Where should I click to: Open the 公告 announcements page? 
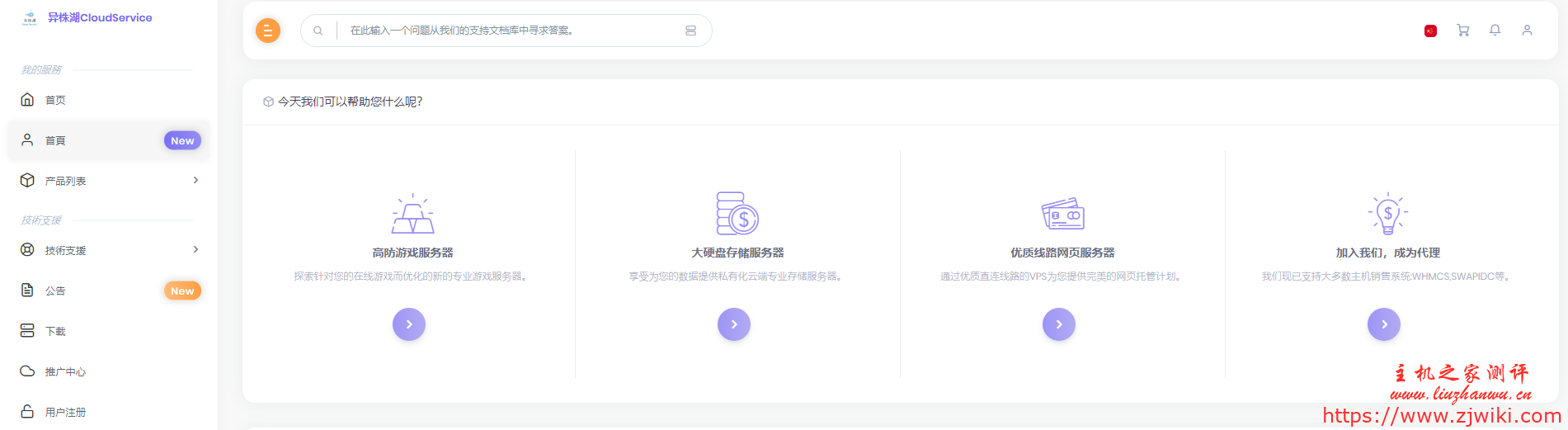point(55,291)
